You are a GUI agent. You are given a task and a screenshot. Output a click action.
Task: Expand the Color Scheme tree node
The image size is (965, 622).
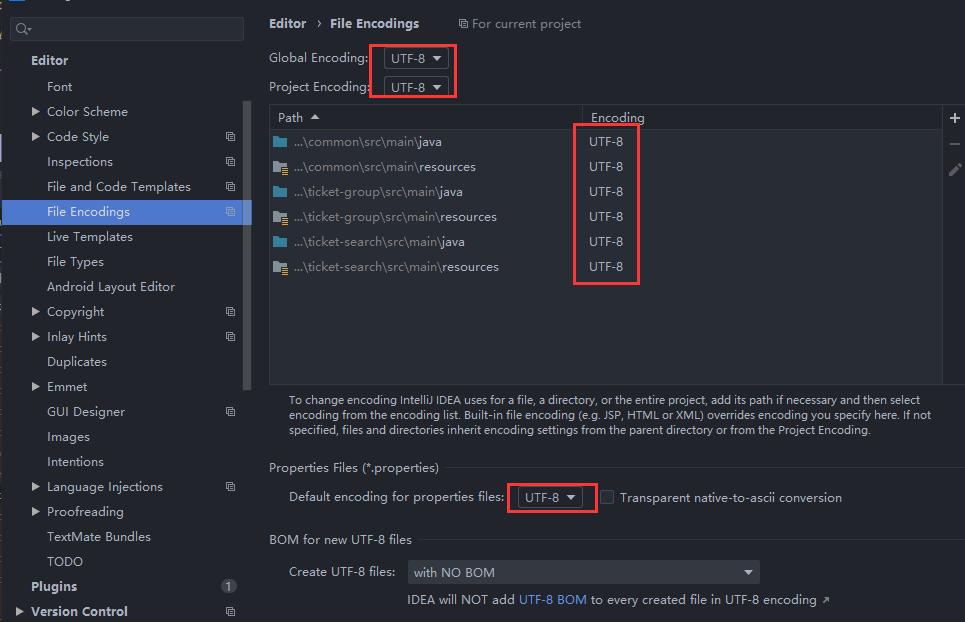pos(37,111)
